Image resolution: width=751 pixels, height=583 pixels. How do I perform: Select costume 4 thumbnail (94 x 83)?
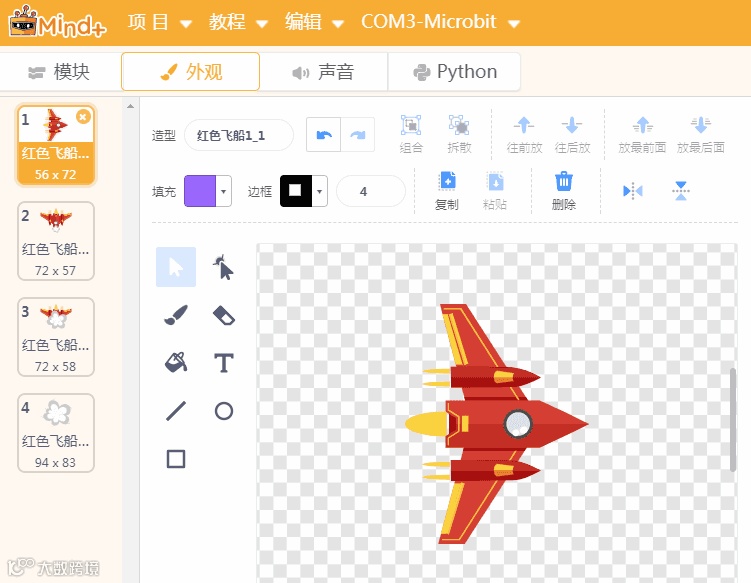point(56,433)
